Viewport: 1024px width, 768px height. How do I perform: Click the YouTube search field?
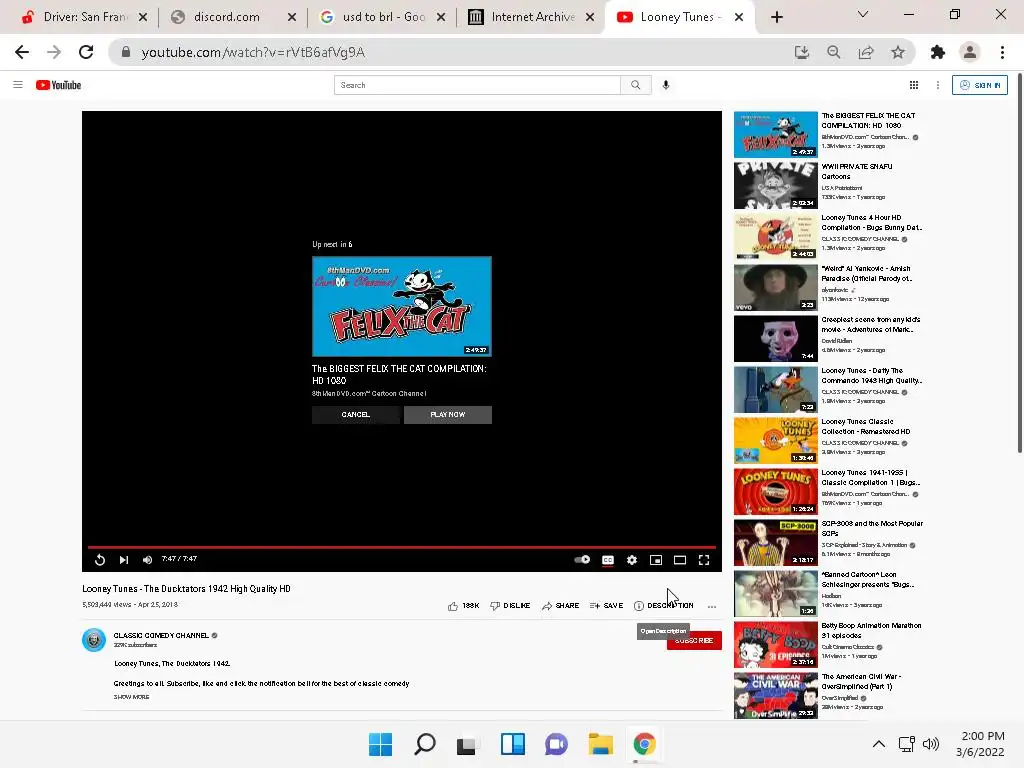pos(477,85)
